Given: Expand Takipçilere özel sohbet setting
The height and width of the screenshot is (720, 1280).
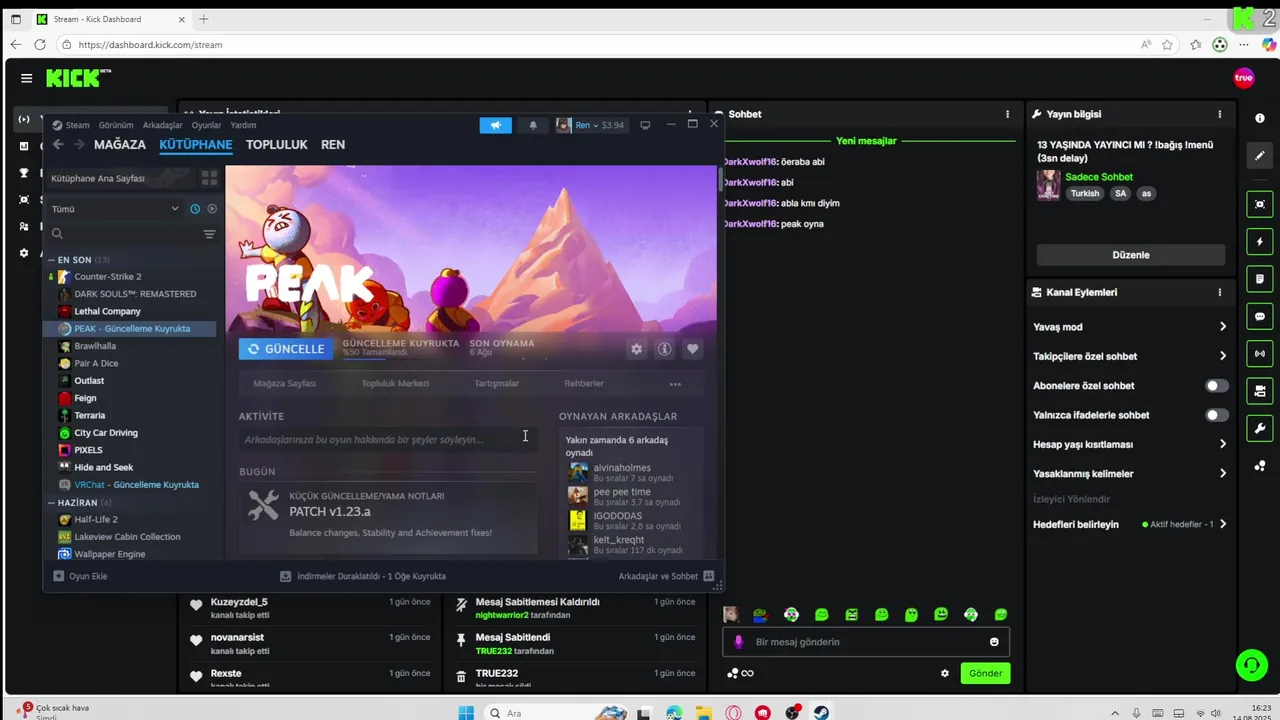Looking at the screenshot, I should pos(1130,356).
